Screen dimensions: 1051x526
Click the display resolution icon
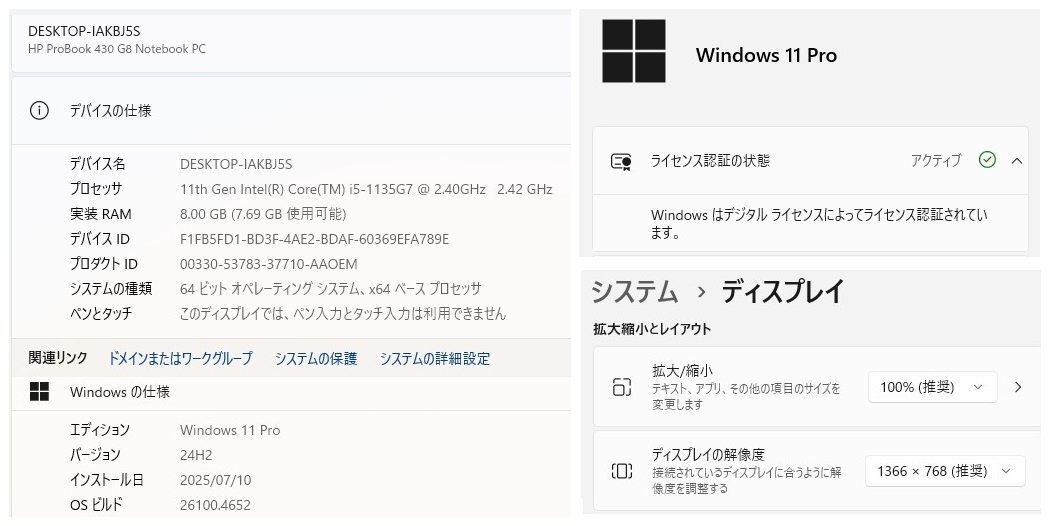621,471
